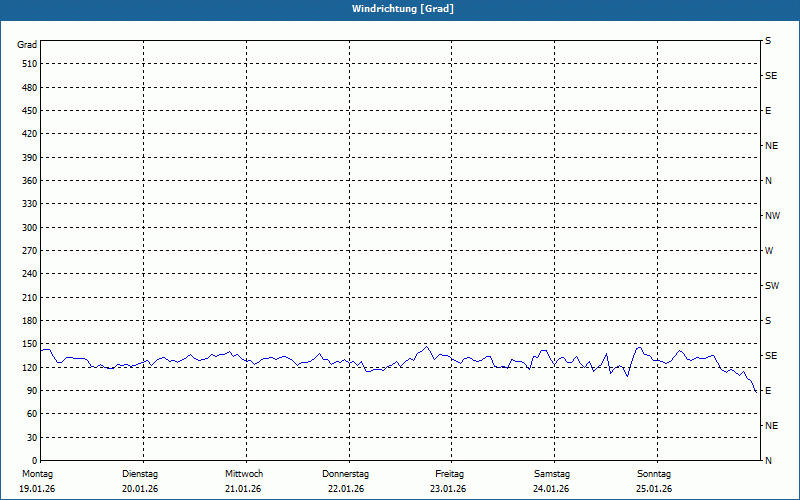Click the 360 tick label on left axis
Viewport: 800px width, 500px height.
click(29, 181)
